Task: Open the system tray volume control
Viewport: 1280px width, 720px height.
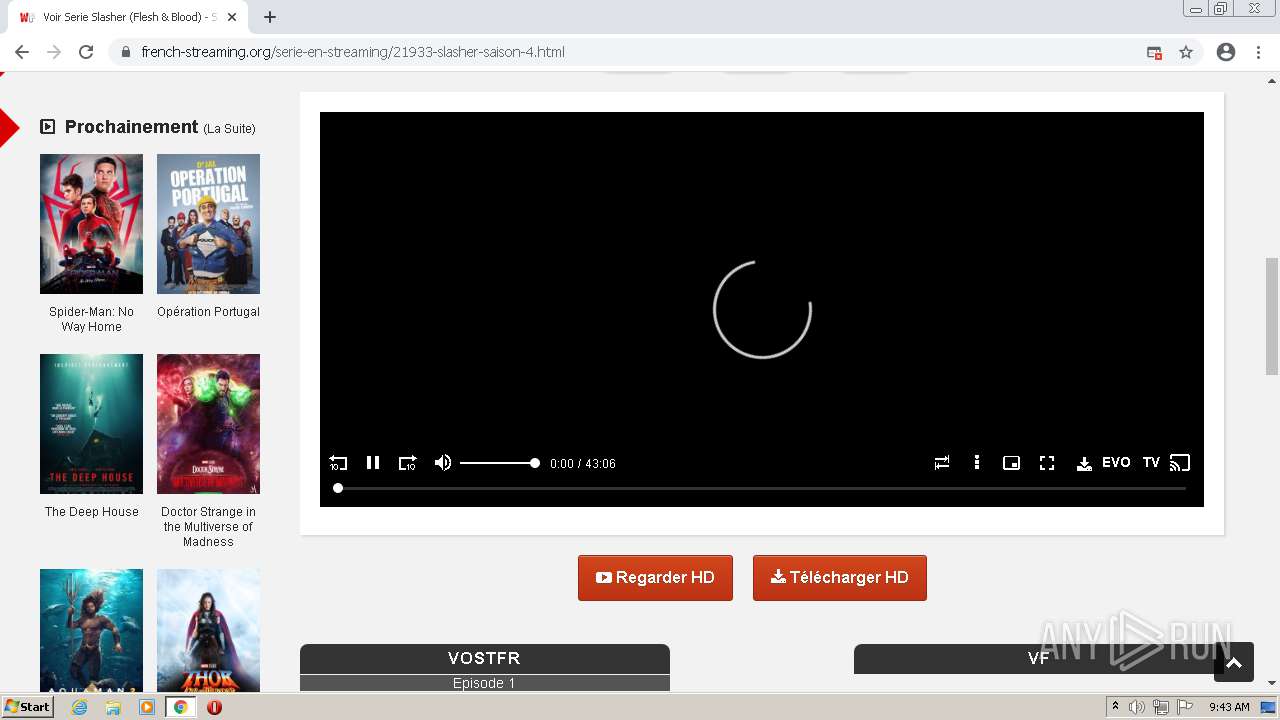Action: pyautogui.click(x=1137, y=707)
